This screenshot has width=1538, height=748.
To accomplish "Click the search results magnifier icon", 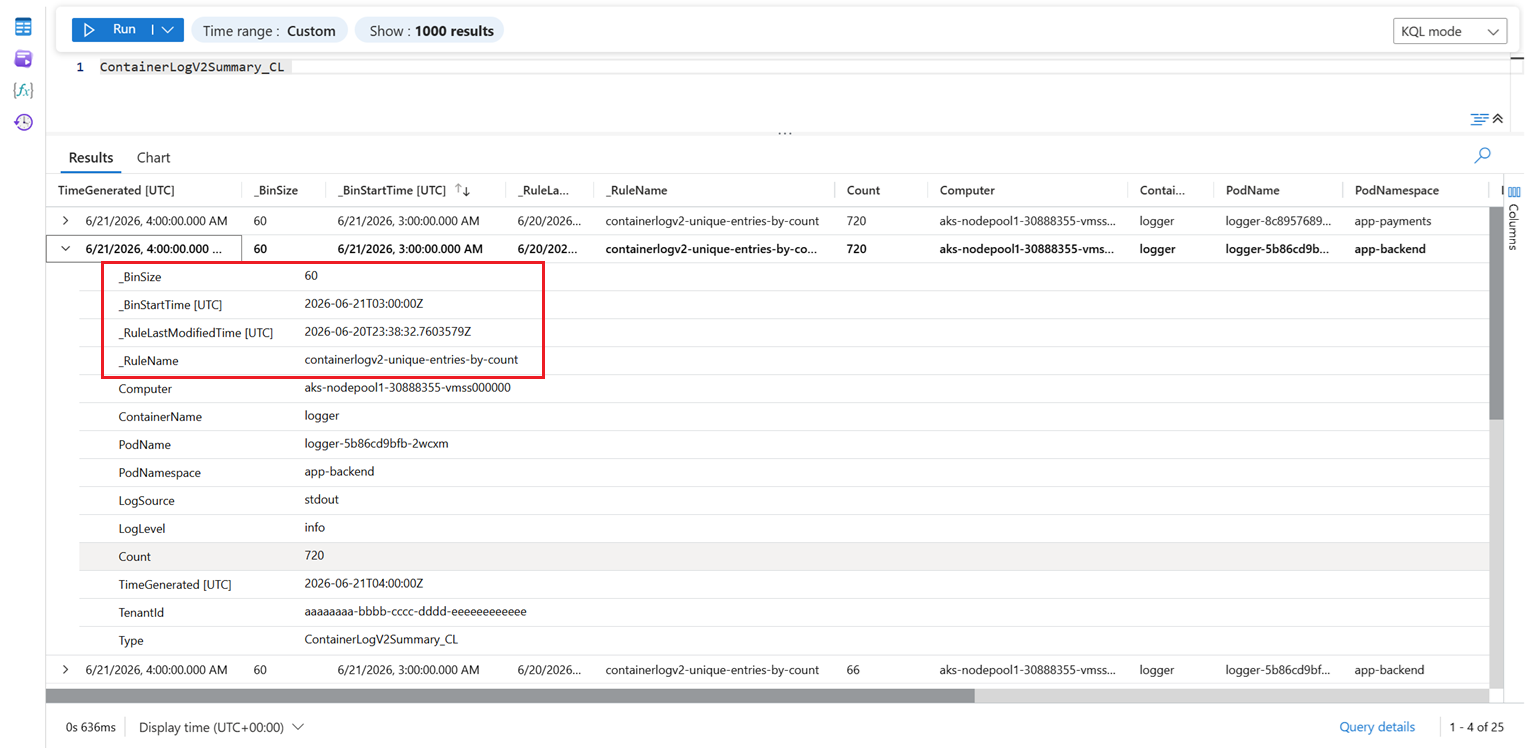I will click(1482, 155).
